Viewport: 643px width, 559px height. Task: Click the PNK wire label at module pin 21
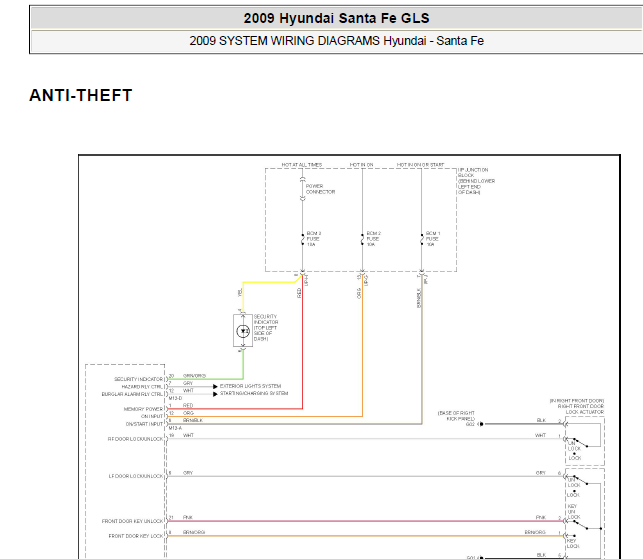(188, 518)
